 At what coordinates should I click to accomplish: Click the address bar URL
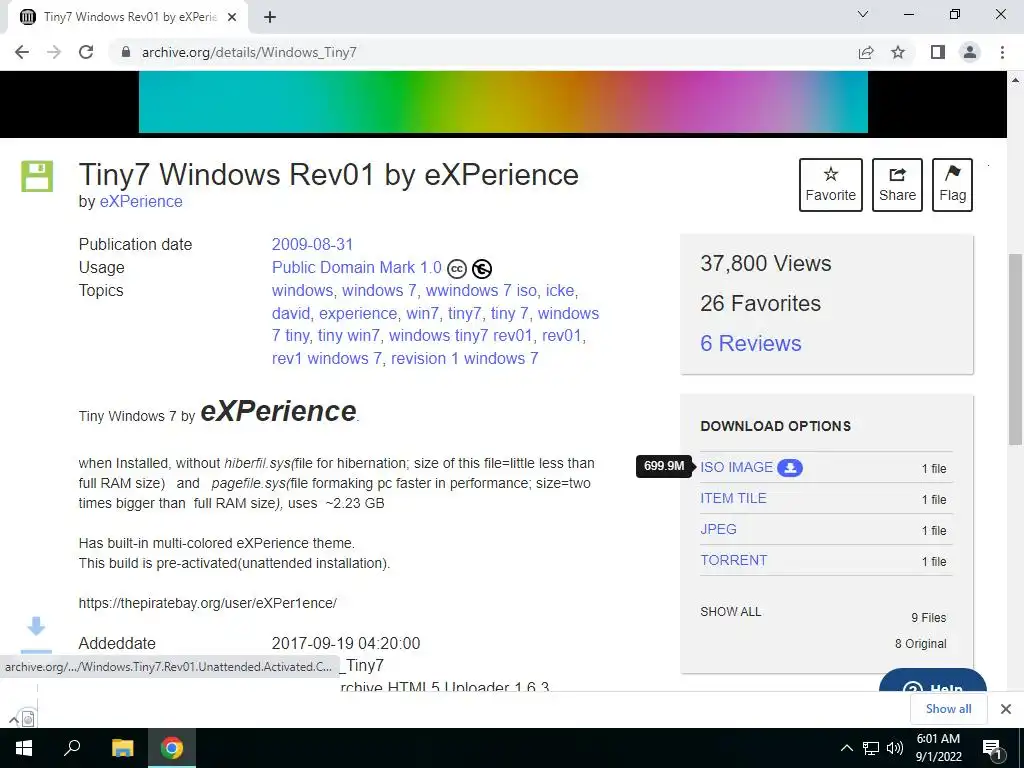[249, 52]
